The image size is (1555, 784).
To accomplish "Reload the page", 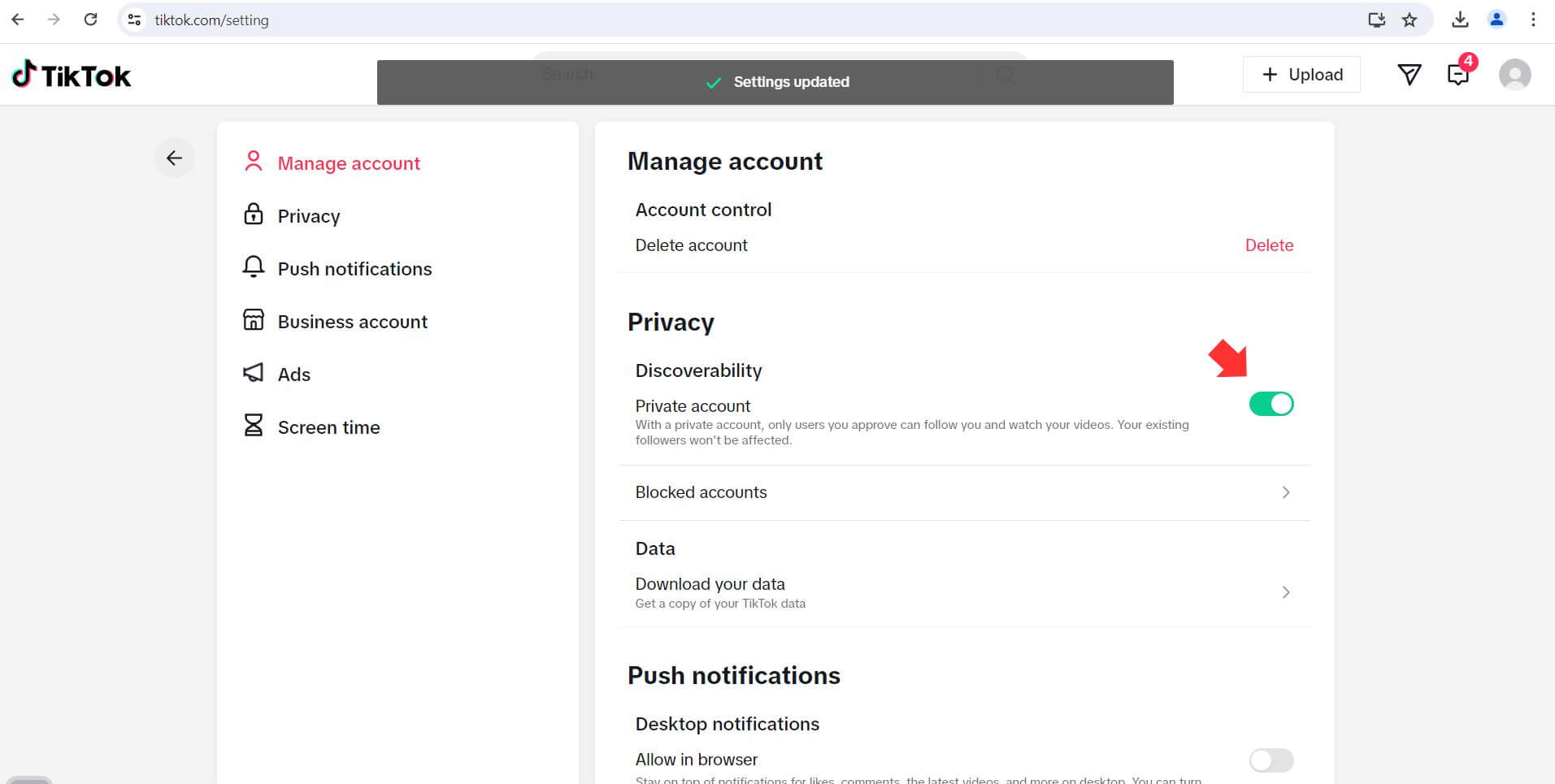I will [x=91, y=19].
